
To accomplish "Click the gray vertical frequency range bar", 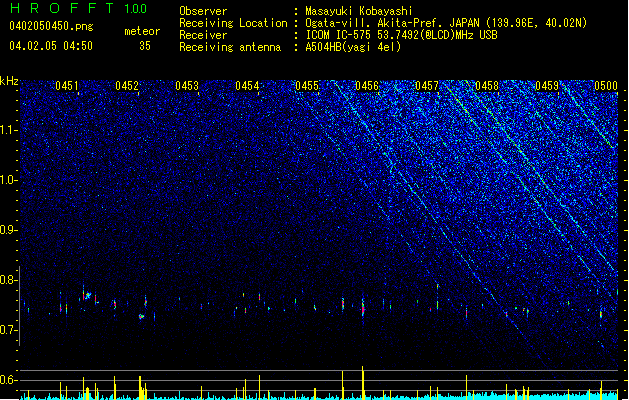I will pos(19,305).
